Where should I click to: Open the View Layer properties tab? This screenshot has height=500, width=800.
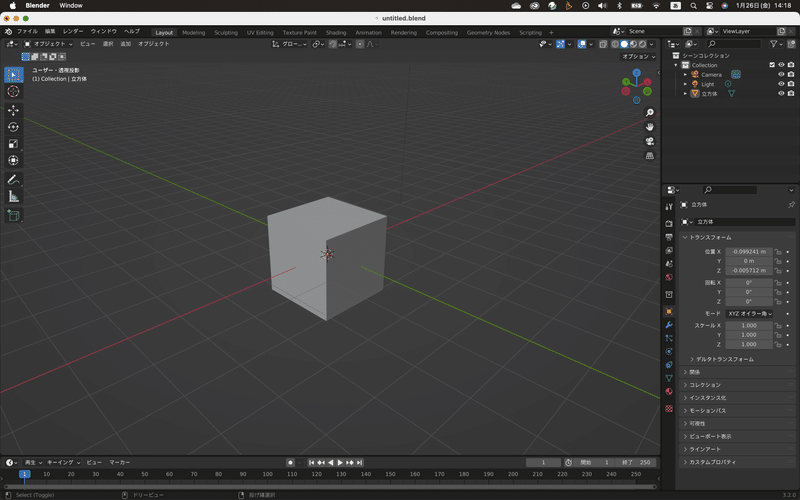(669, 251)
